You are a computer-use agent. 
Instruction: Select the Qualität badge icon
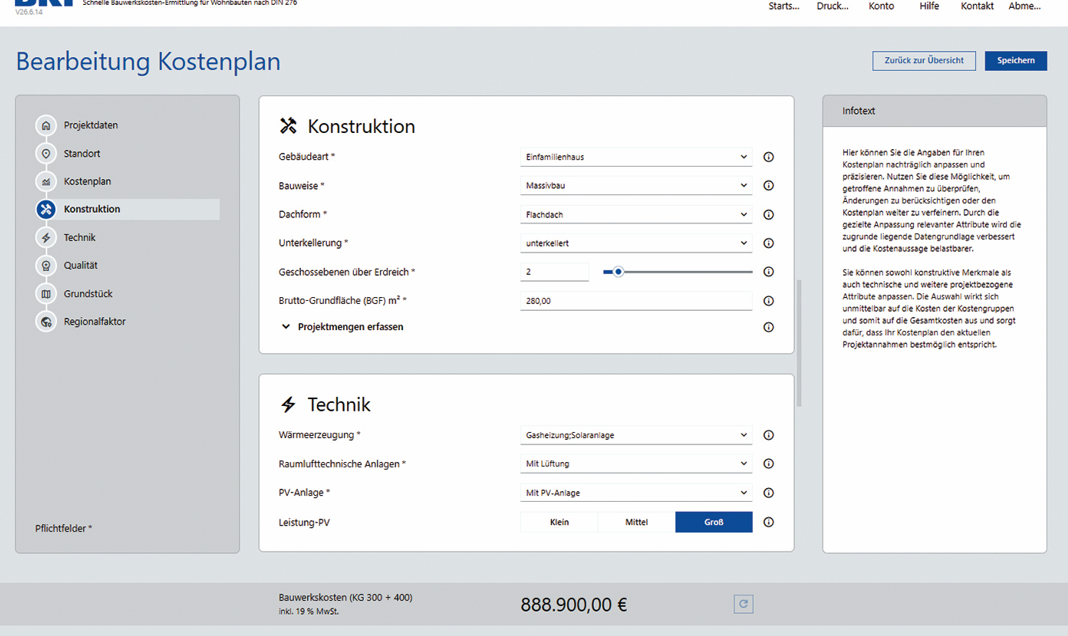46,266
